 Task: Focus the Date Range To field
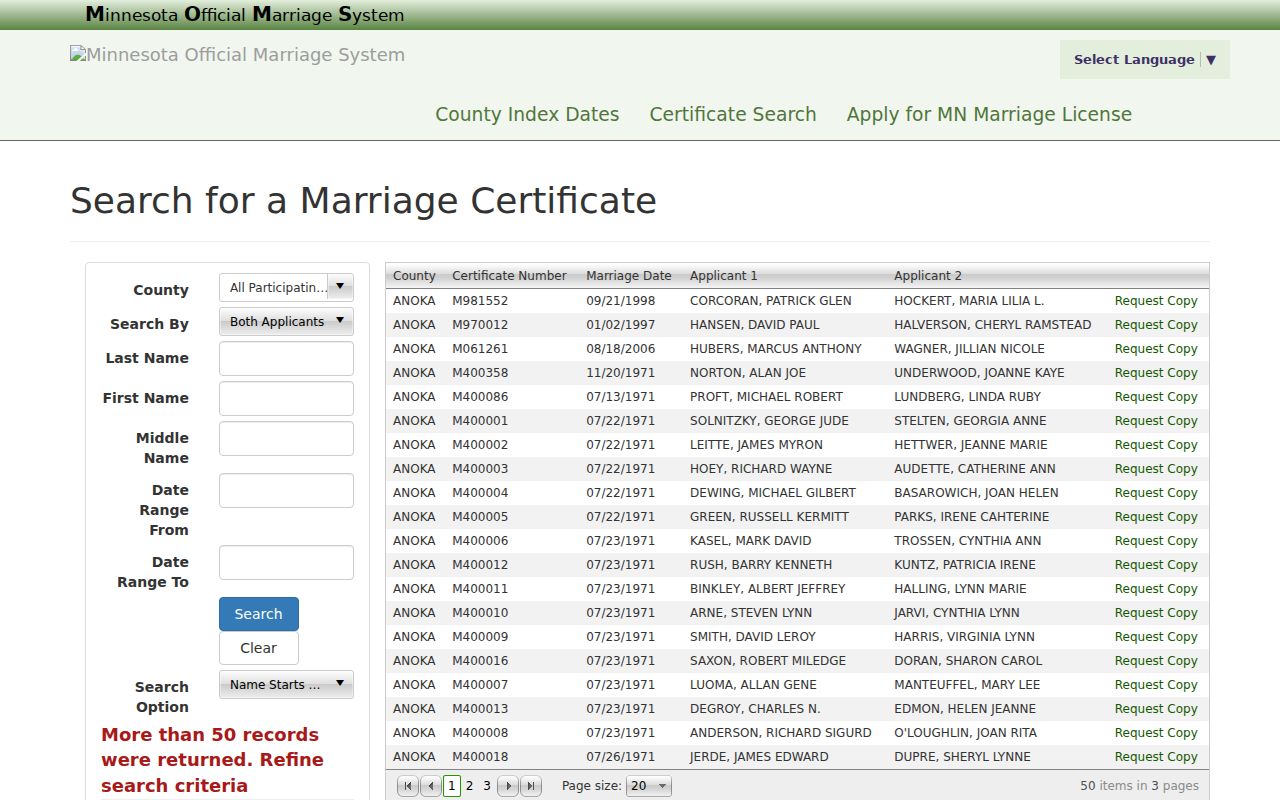[286, 562]
